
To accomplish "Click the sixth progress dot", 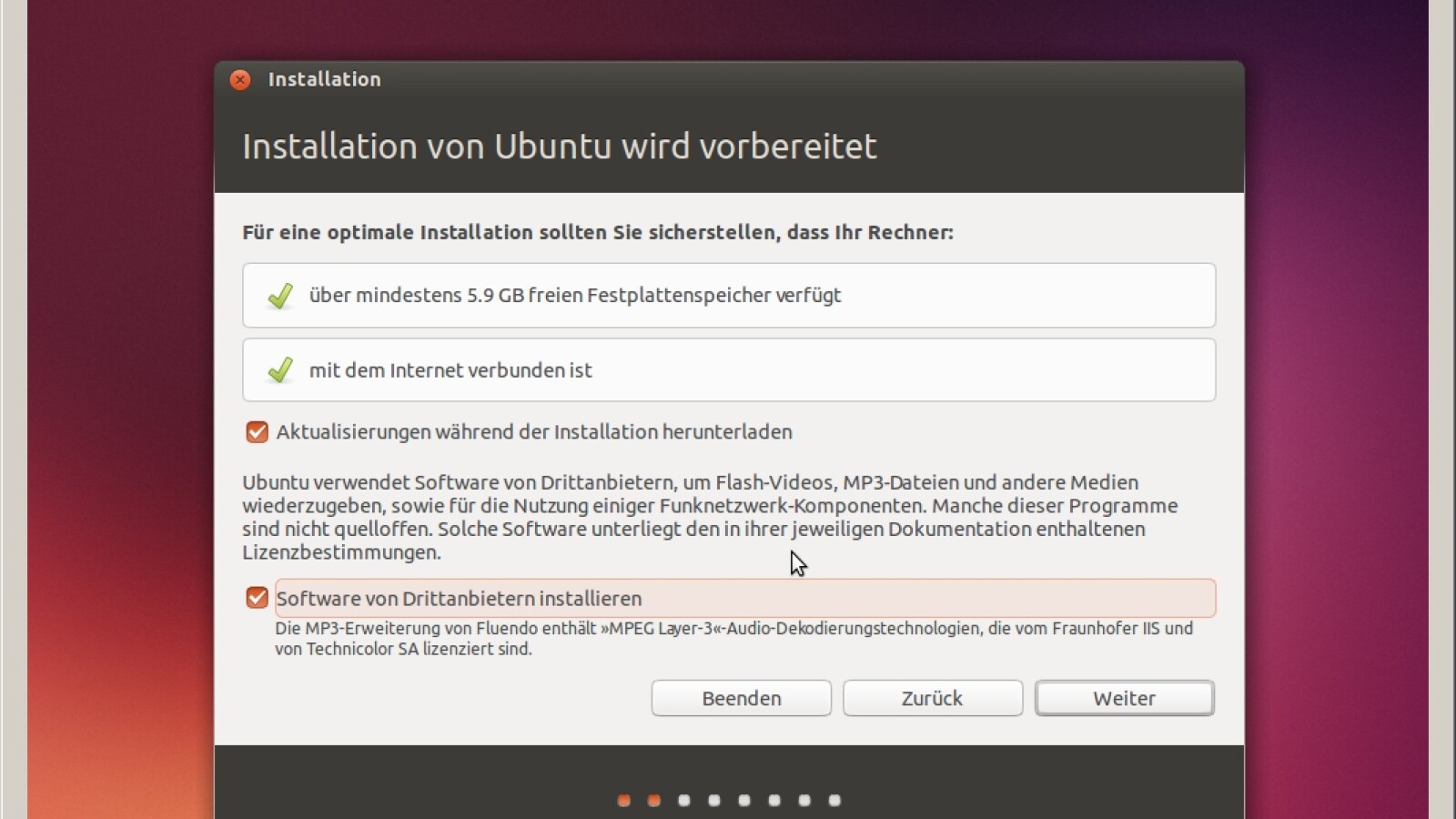I will coord(774,801).
